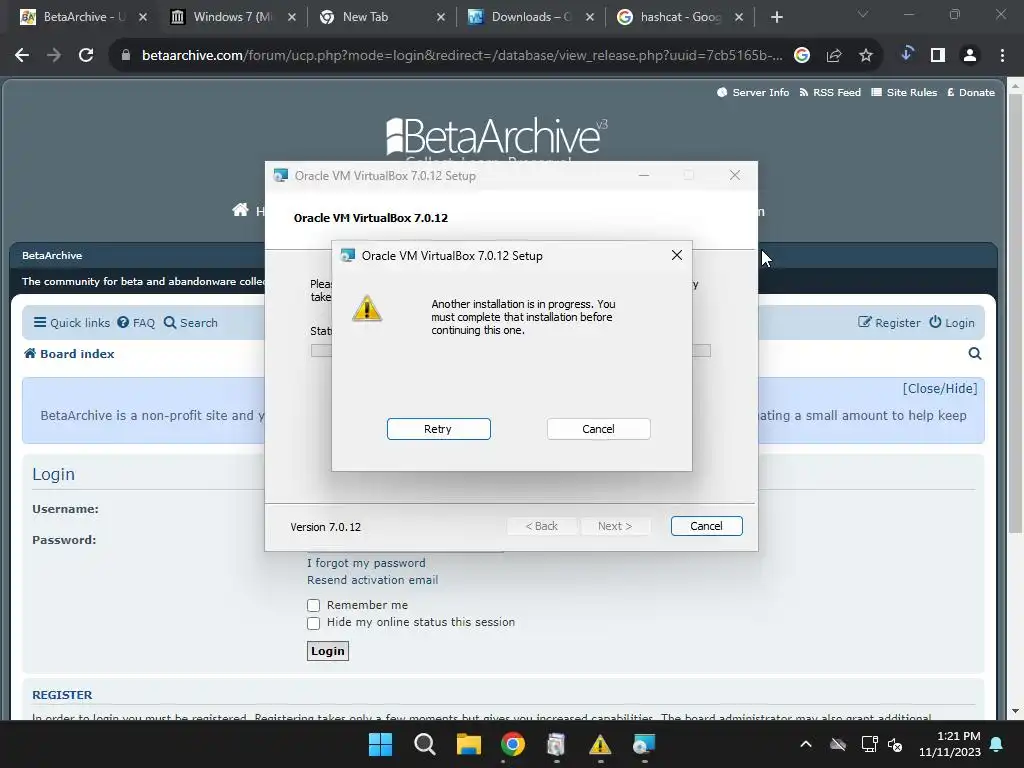Image resolution: width=1024 pixels, height=768 pixels.
Task: Click the share page icon in address bar
Action: [x=834, y=56]
